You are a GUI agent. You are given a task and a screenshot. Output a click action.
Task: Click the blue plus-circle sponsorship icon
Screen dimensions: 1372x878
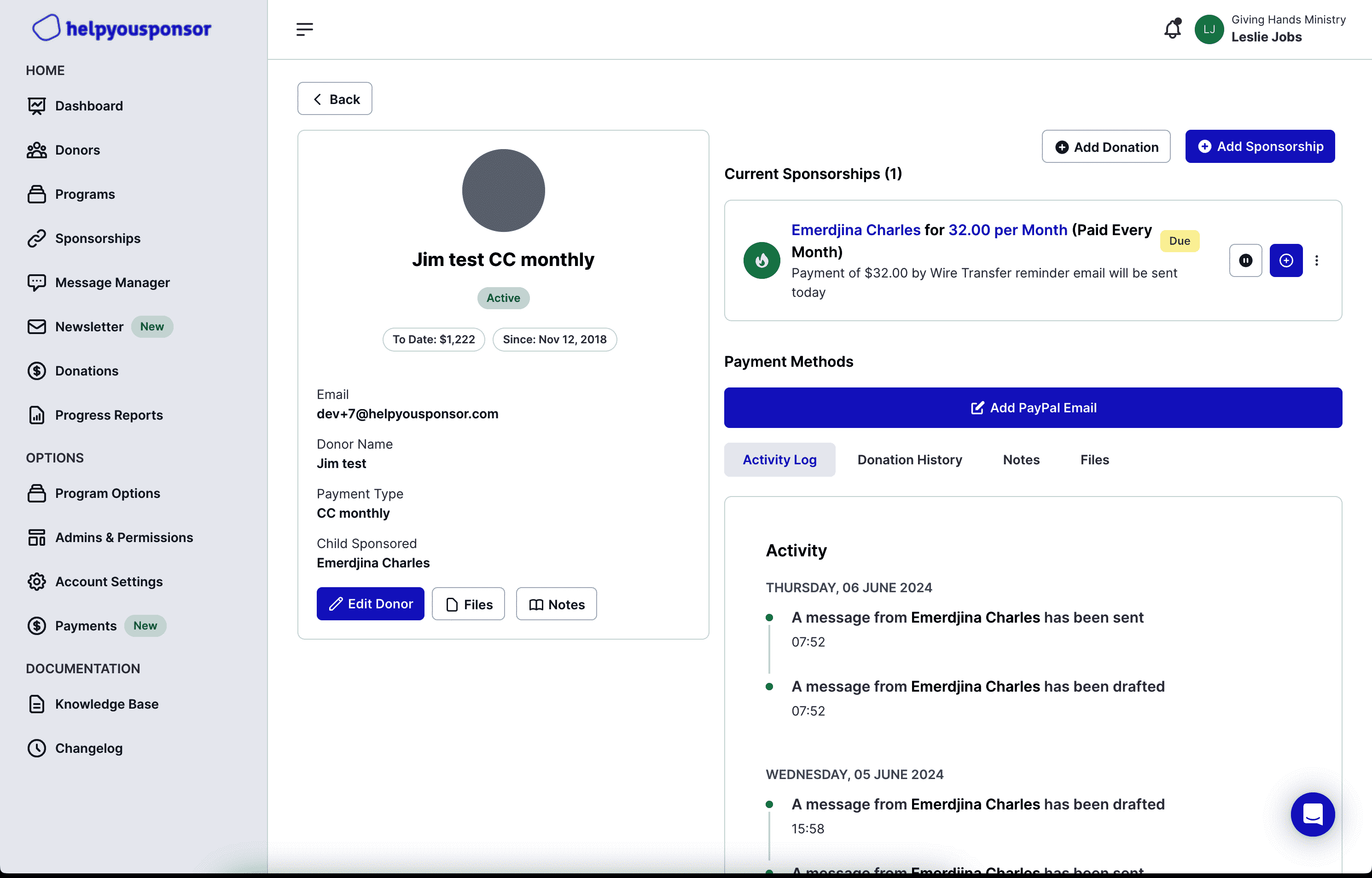(1286, 260)
